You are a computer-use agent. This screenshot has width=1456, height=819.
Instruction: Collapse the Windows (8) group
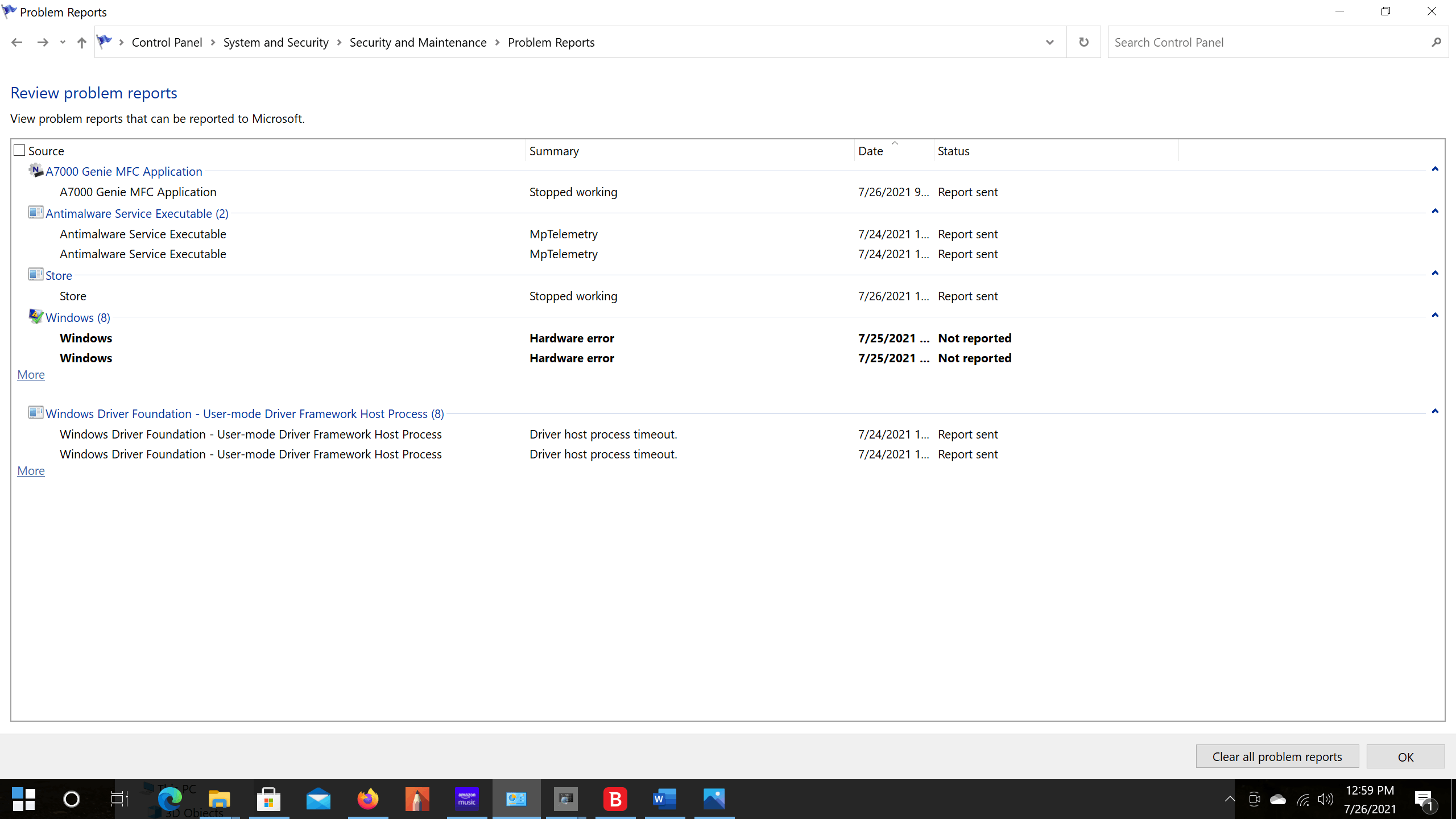(x=1435, y=315)
